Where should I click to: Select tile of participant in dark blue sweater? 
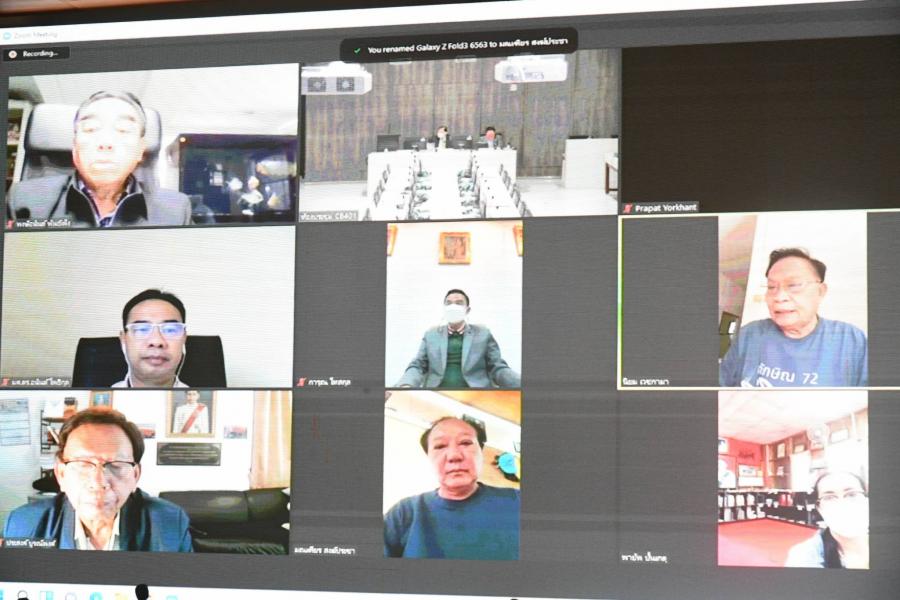point(452,473)
